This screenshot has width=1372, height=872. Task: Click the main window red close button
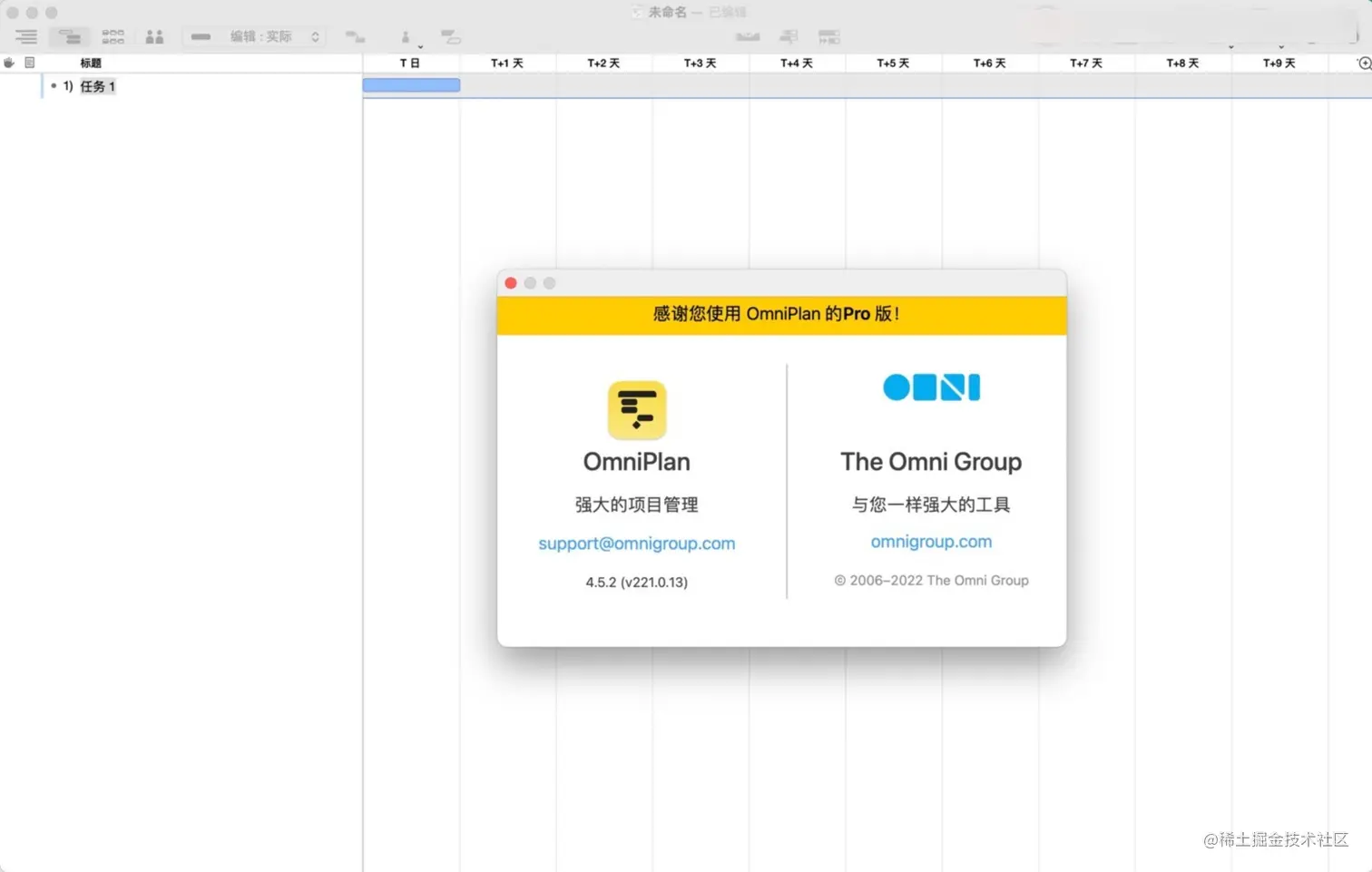point(13,13)
